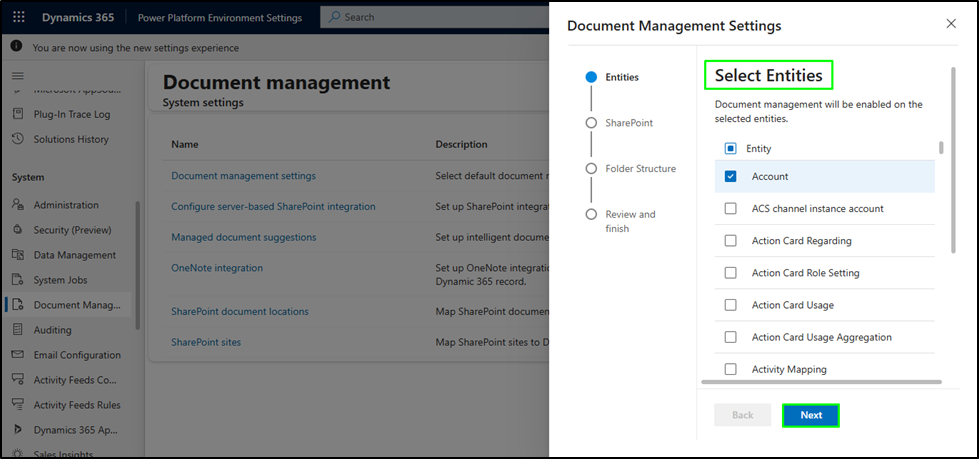The height and width of the screenshot is (459, 979).
Task: Click the Name column header
Action: coord(185,144)
